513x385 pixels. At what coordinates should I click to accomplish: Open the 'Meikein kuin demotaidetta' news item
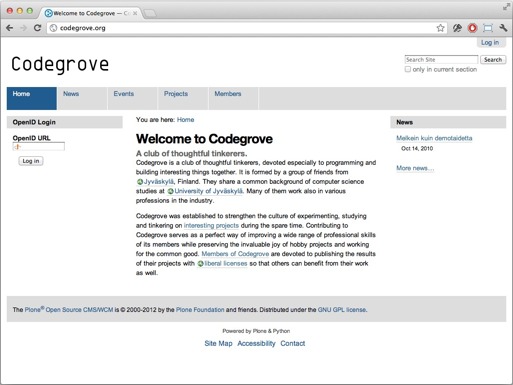click(x=434, y=138)
